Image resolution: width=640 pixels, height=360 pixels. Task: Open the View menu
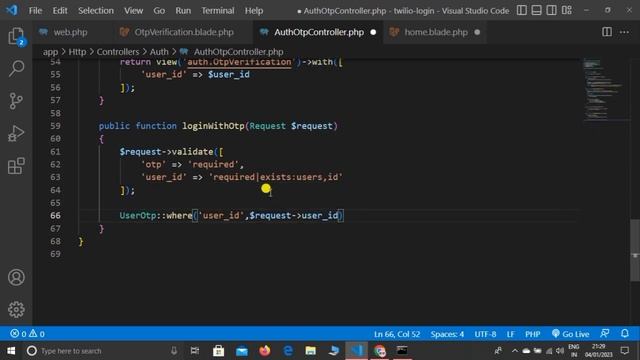tap(133, 10)
